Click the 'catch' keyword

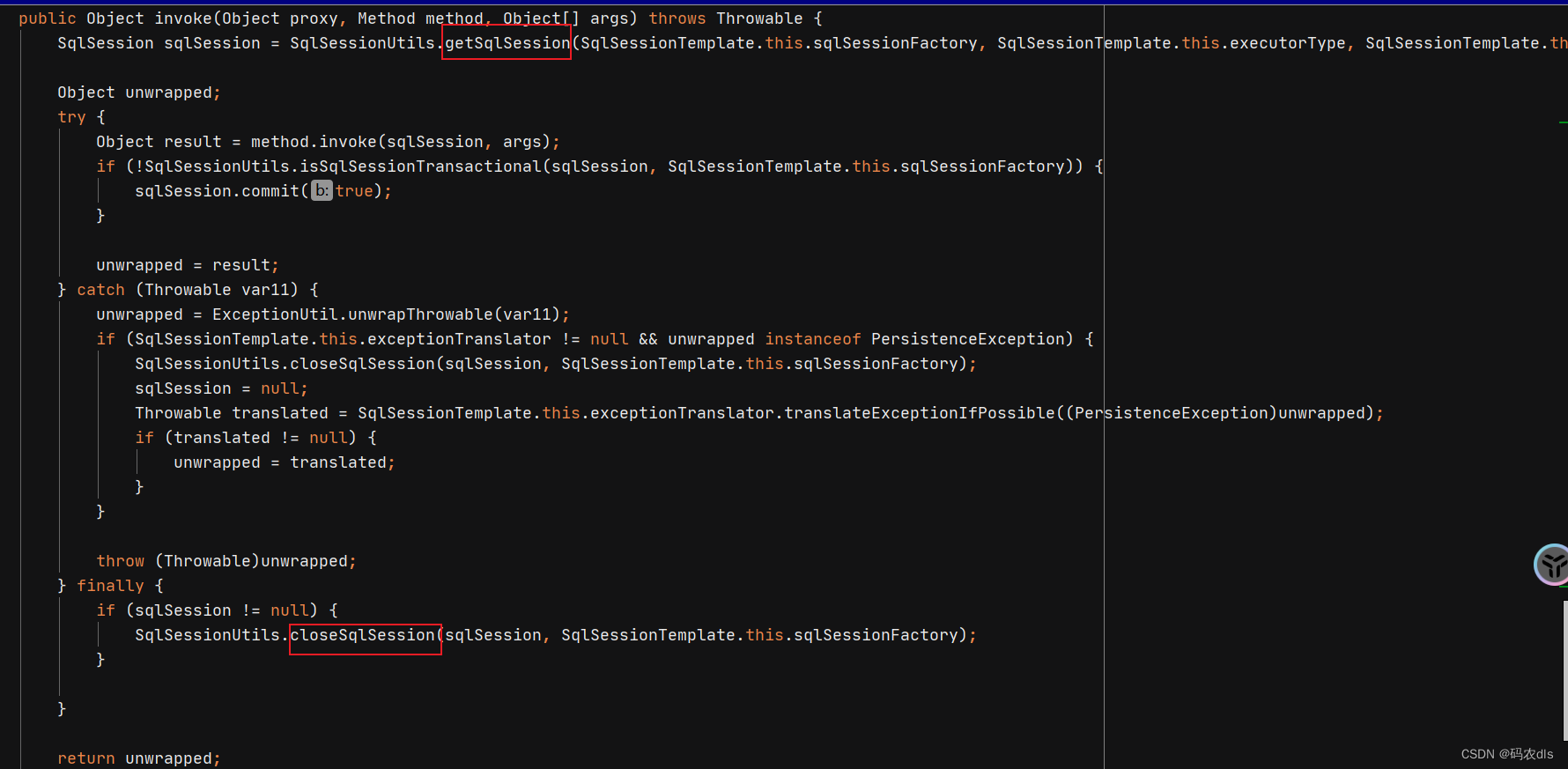(100, 290)
